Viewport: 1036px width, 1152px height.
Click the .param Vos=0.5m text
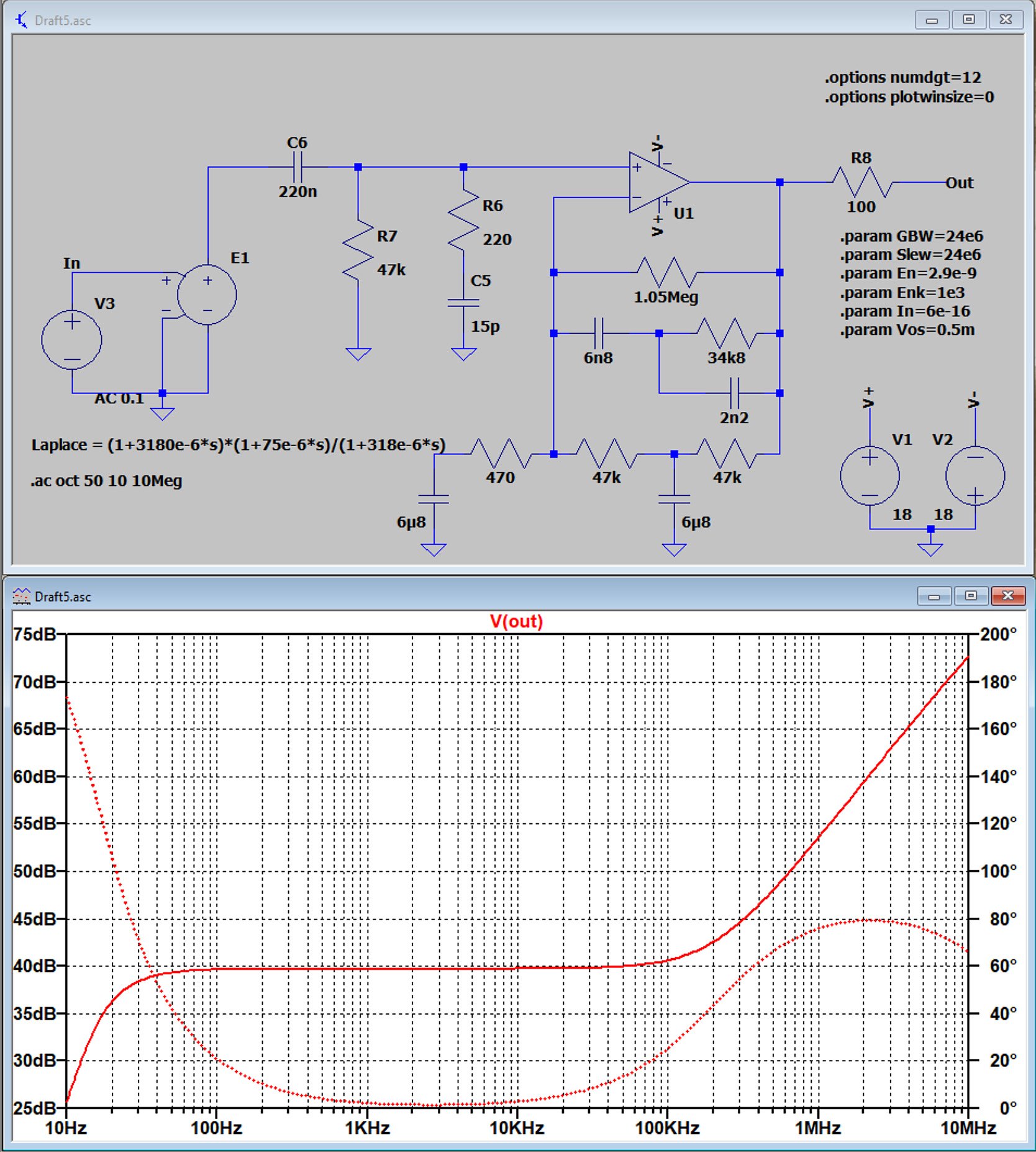(x=907, y=330)
